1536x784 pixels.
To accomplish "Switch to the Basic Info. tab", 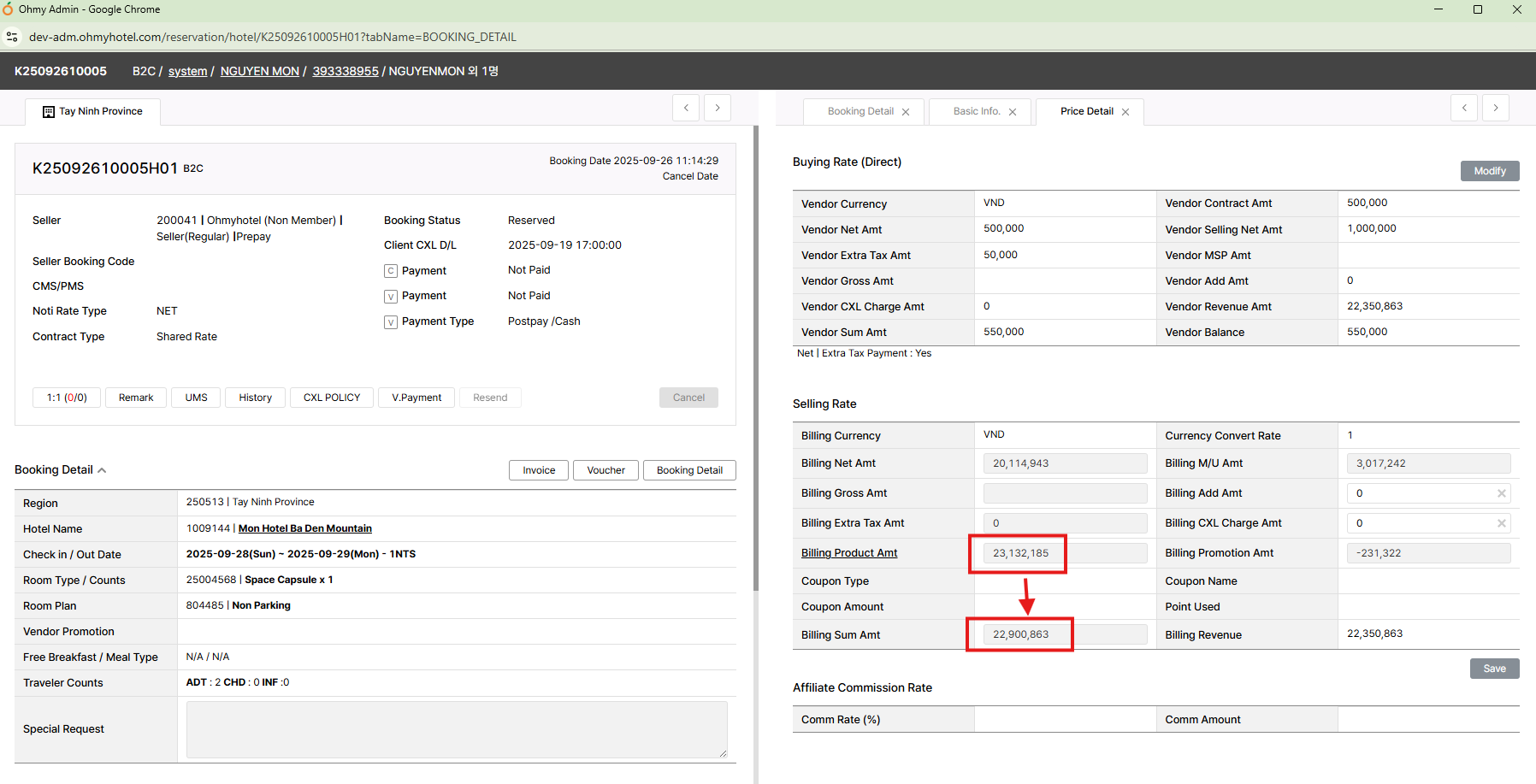I will (976, 111).
